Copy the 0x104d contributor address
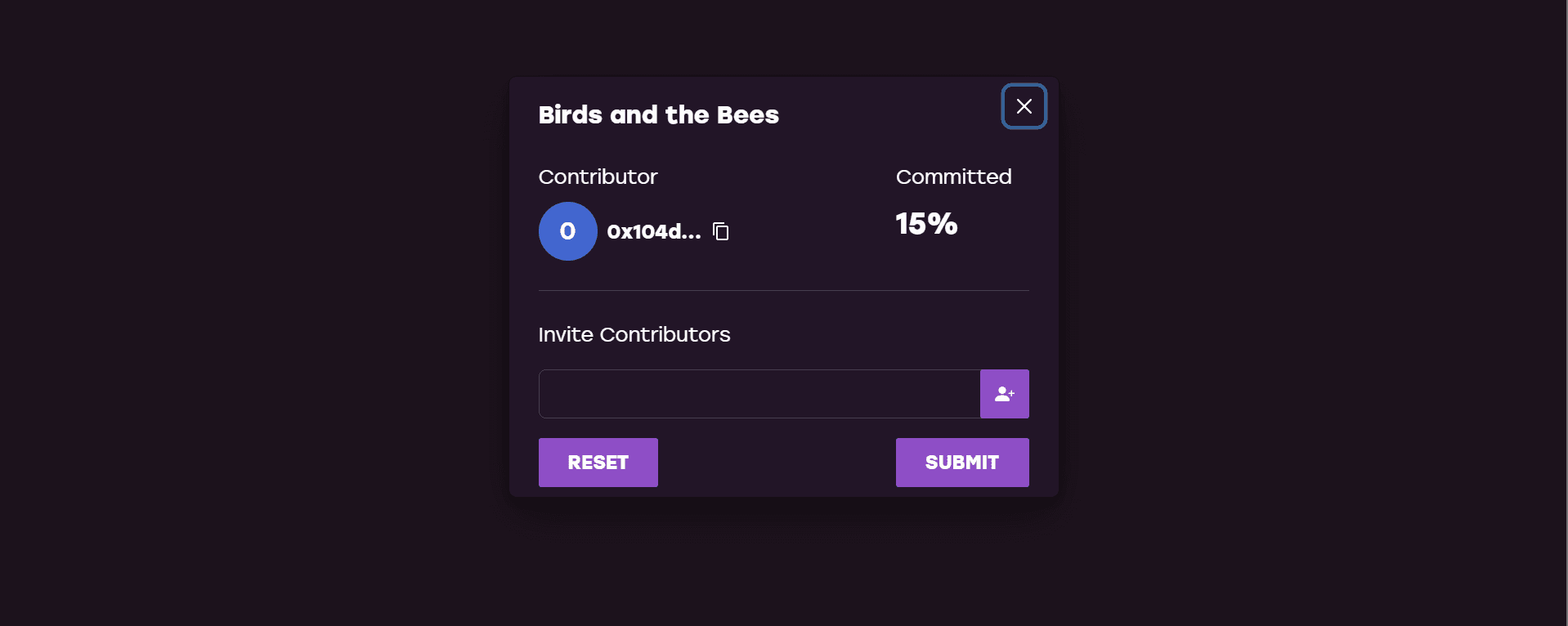The image size is (1568, 626). (720, 231)
